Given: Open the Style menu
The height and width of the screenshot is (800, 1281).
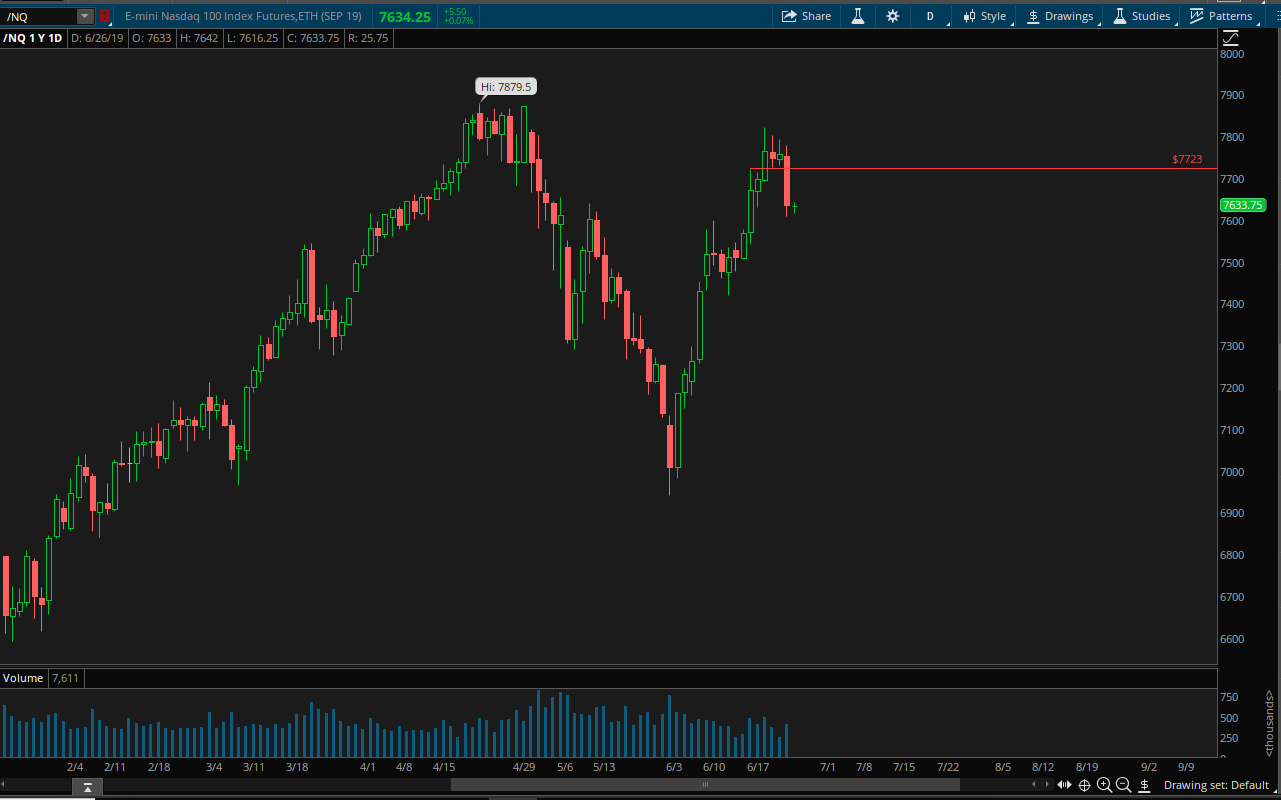Looking at the screenshot, I should 984,16.
